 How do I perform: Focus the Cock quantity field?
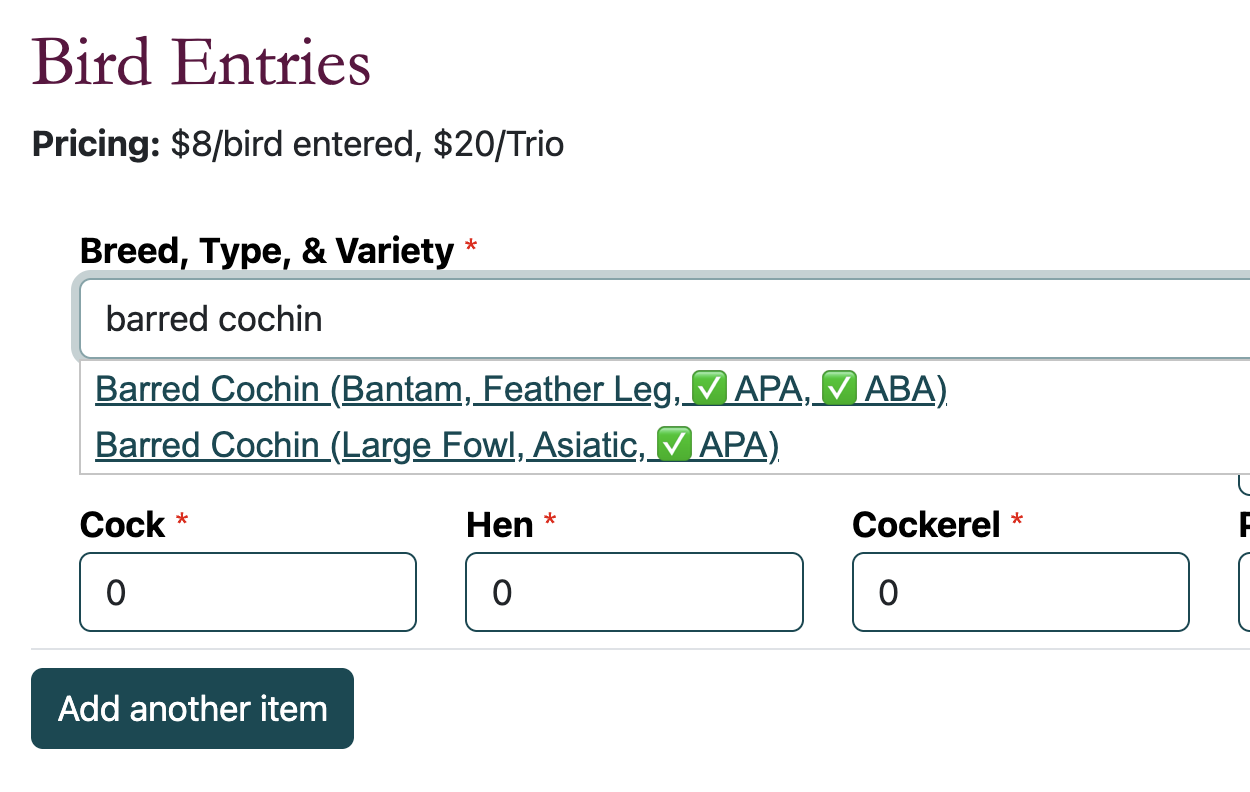coord(247,592)
